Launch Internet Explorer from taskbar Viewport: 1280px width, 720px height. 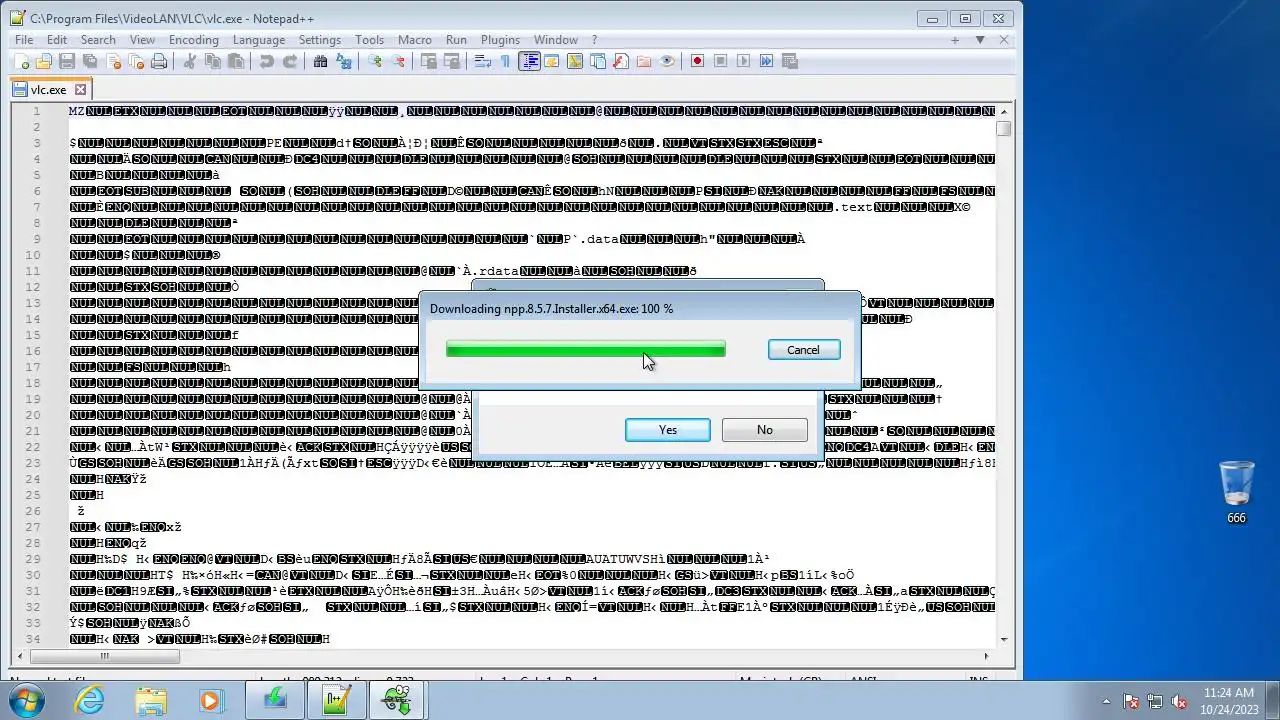pyautogui.click(x=90, y=700)
